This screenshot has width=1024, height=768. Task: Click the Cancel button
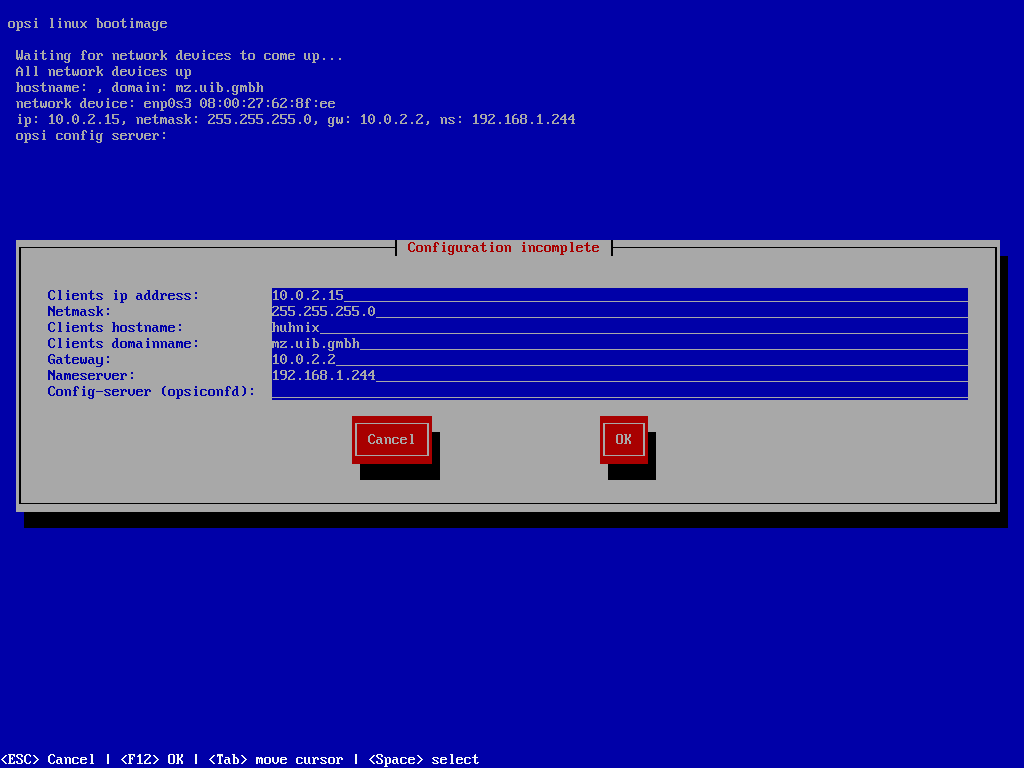pos(392,440)
